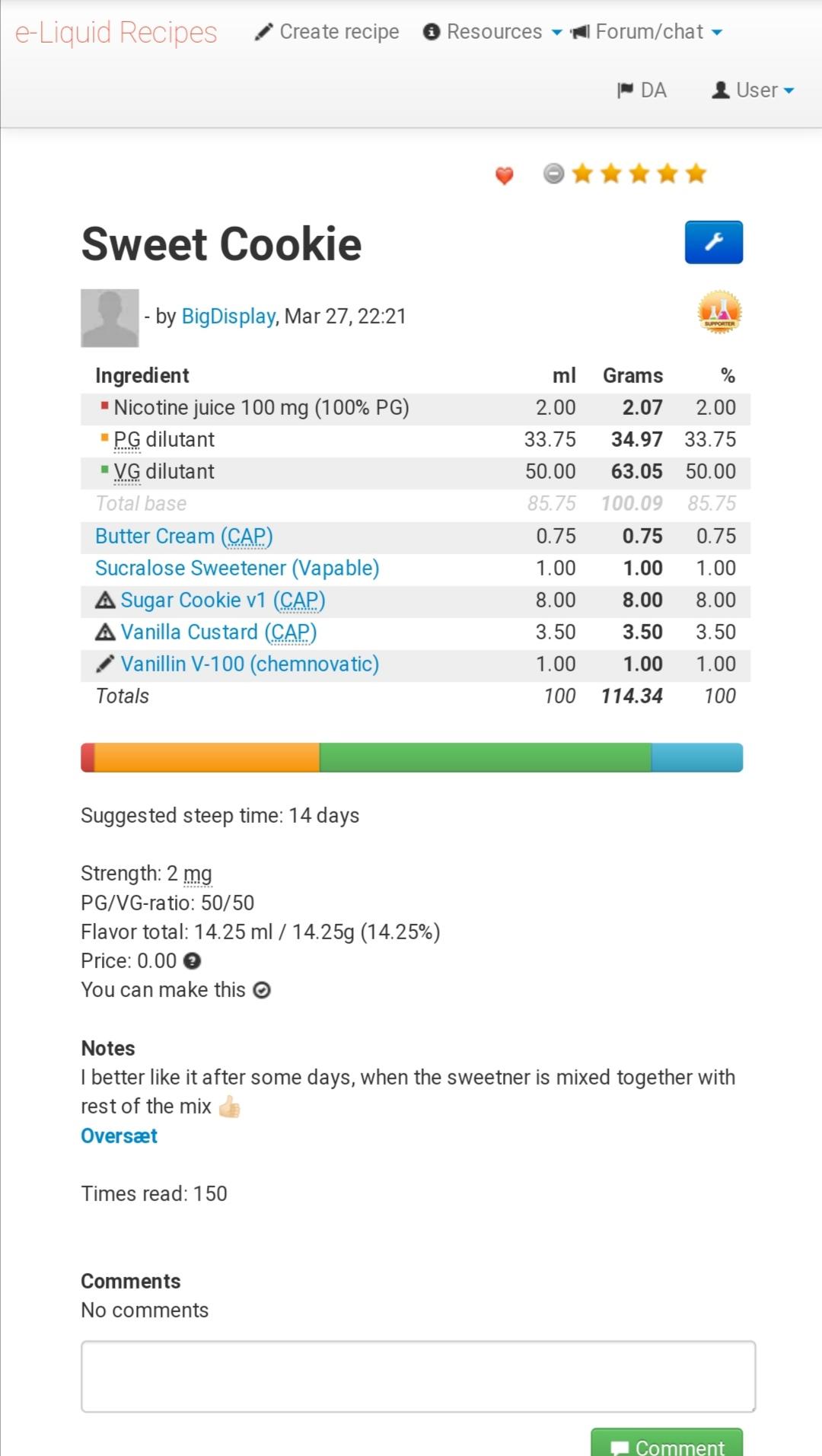Expand the Resources dropdown menu
The image size is (822, 1456).
(493, 32)
